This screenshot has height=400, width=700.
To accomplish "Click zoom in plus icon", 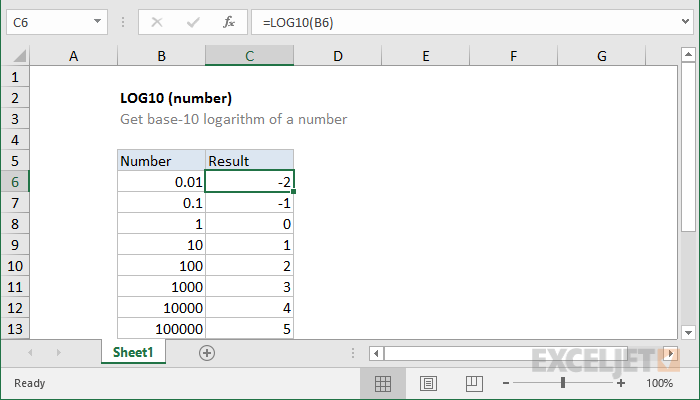I will pos(621,383).
